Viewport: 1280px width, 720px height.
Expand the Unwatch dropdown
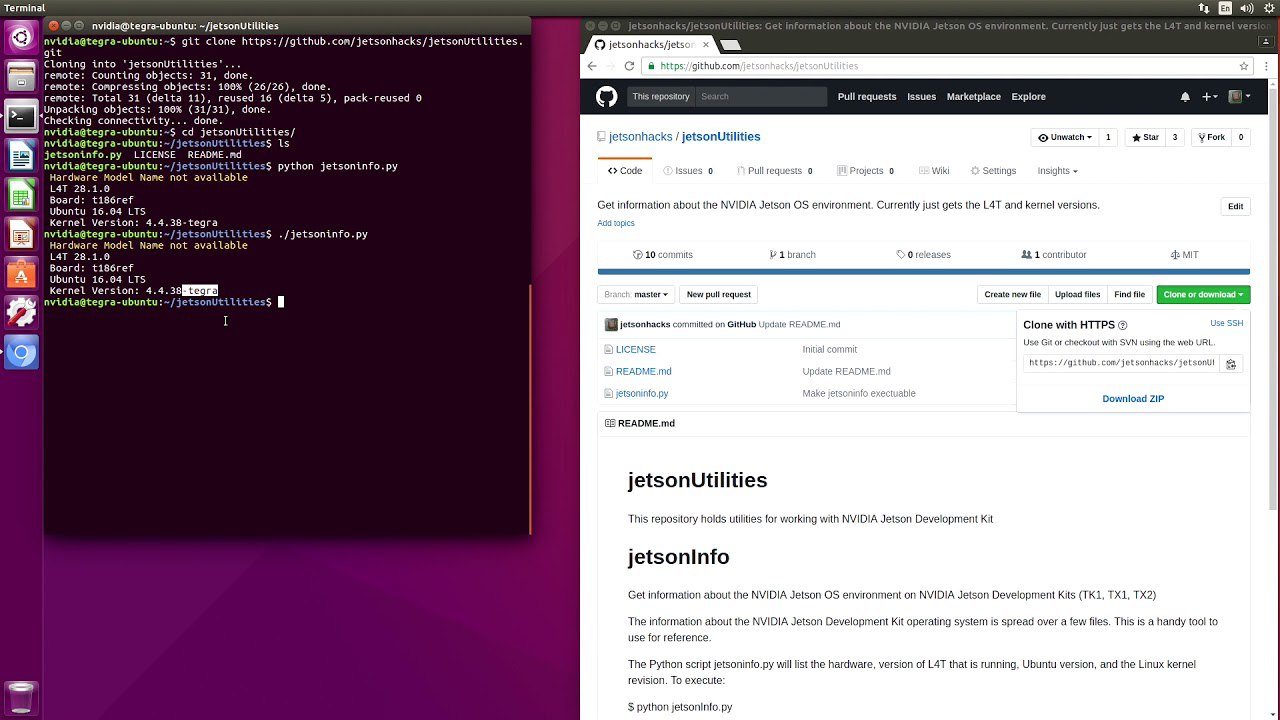(x=1064, y=138)
